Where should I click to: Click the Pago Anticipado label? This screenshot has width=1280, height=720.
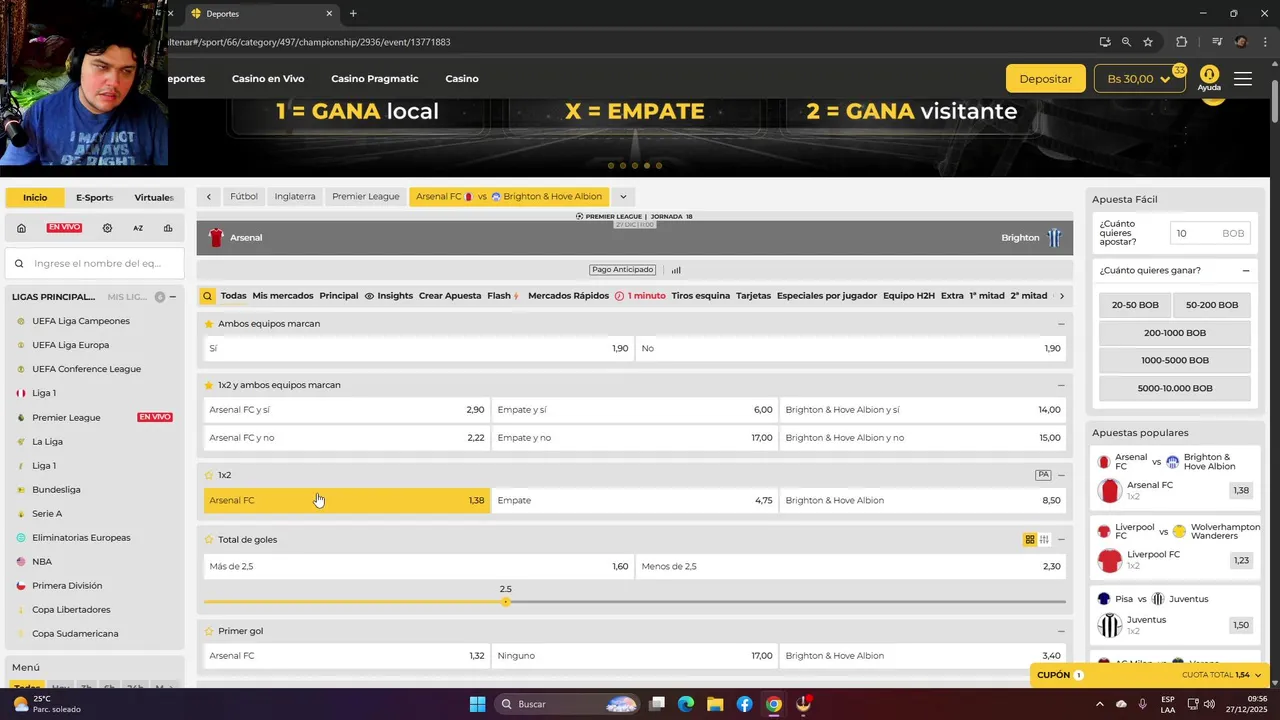click(x=622, y=270)
